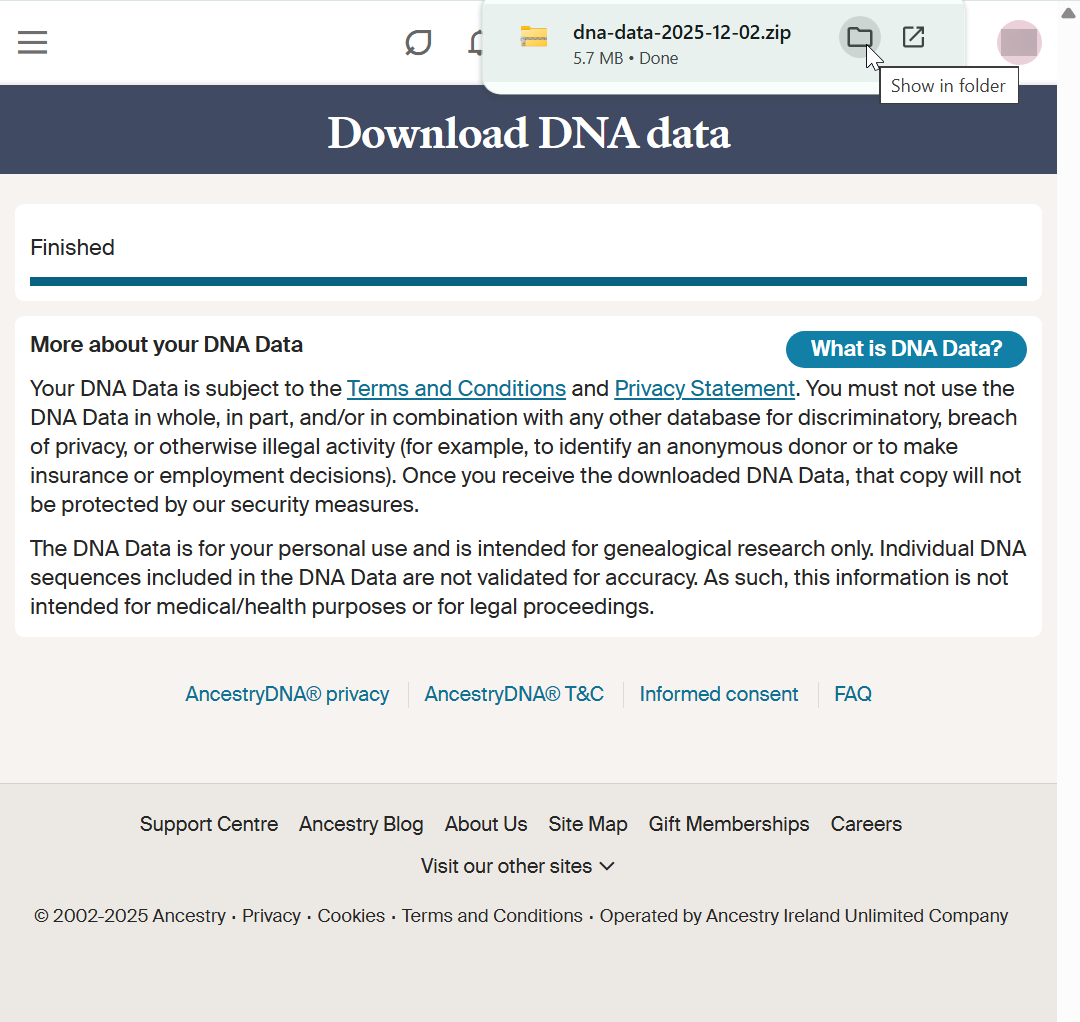Click the 5.7 MB • Done status
1080x1022 pixels.
click(625, 59)
